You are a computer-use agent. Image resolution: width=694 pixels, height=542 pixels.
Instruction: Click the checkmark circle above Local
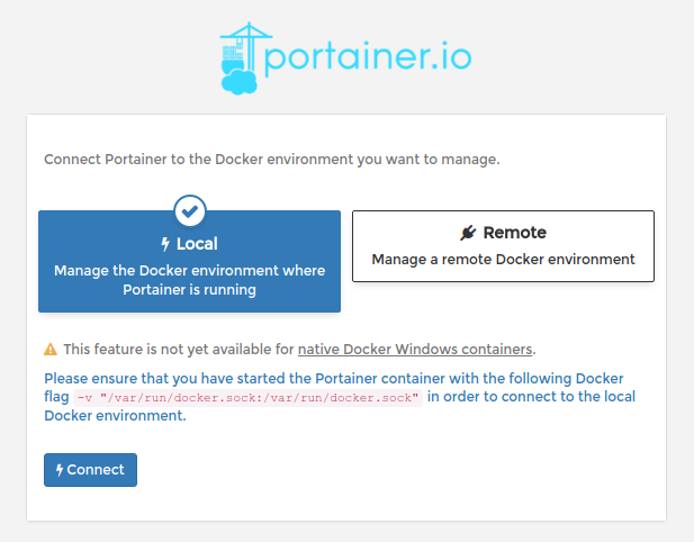click(190, 211)
